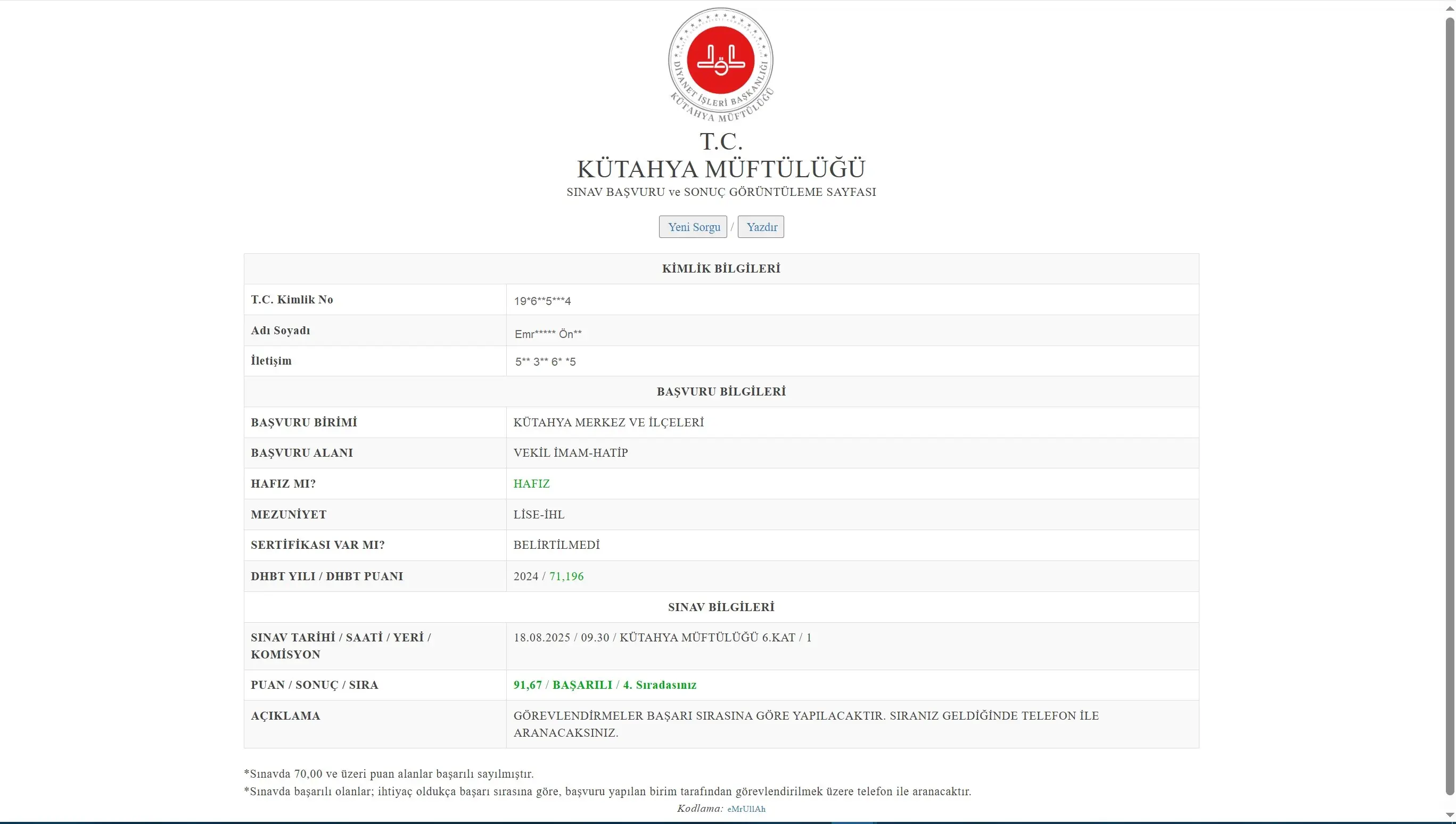Click the DHBT score 71,196
Viewport: 1456px width, 824px height.
click(566, 576)
